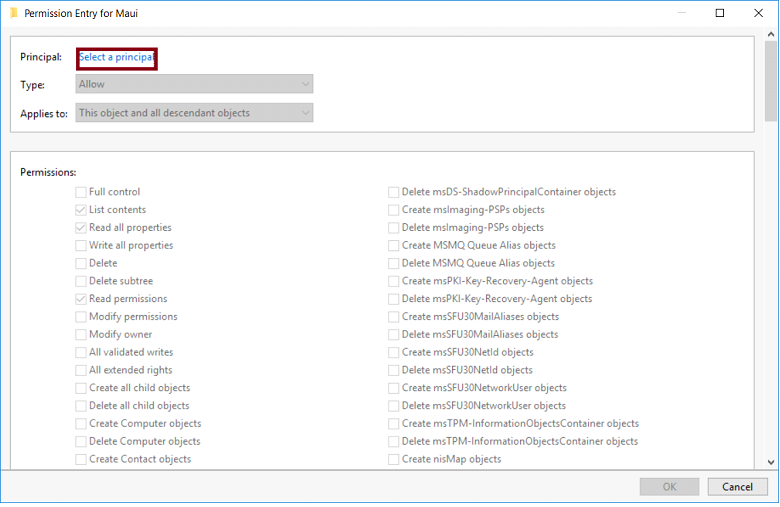The image size is (780, 507).
Task: Toggle the List contents checkbox
Action: pyautogui.click(x=81, y=210)
